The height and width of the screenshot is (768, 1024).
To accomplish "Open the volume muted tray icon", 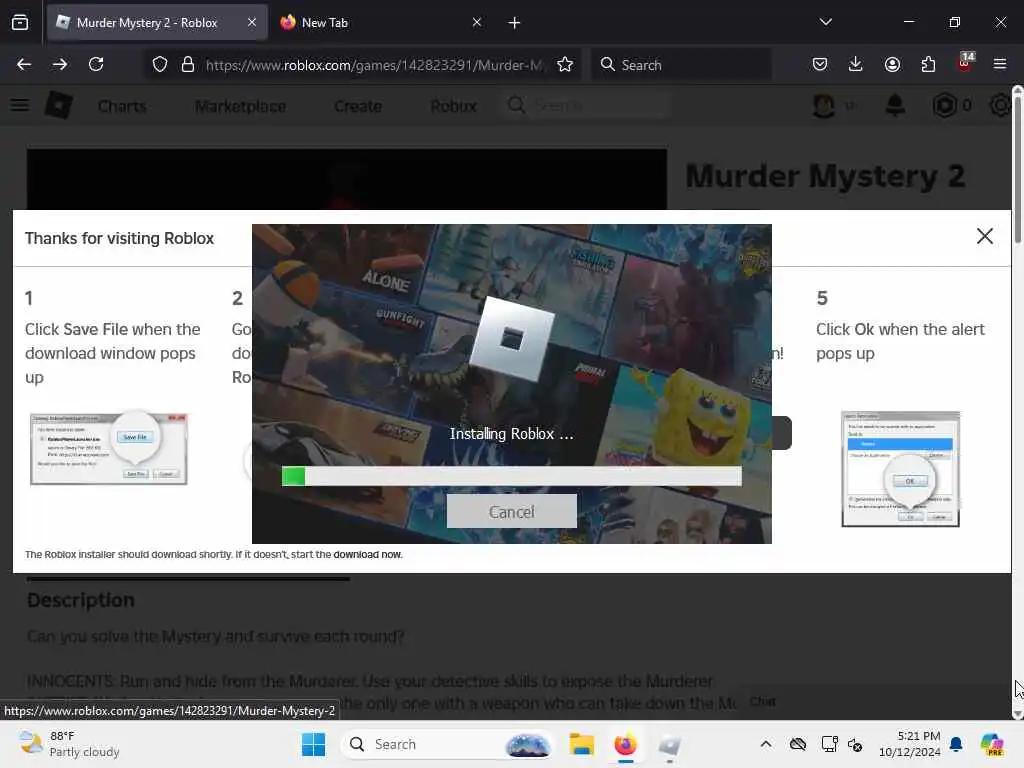I will [855, 744].
